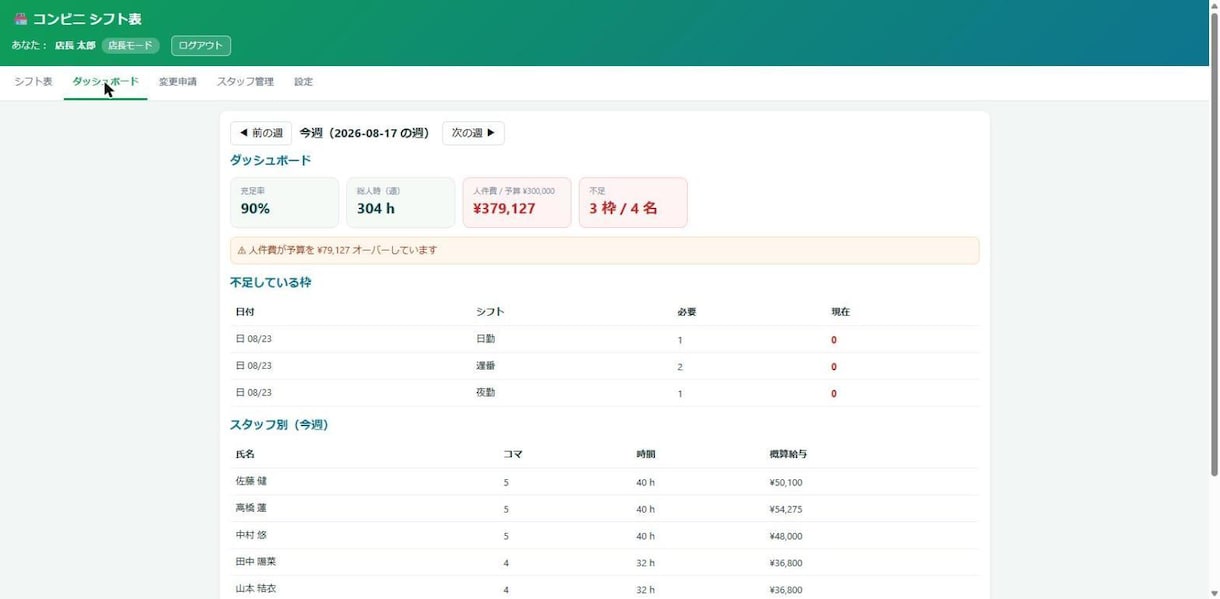Image resolution: width=1220 pixels, height=599 pixels.
Task: Select staff name 中村 悠
Action: coord(251,535)
